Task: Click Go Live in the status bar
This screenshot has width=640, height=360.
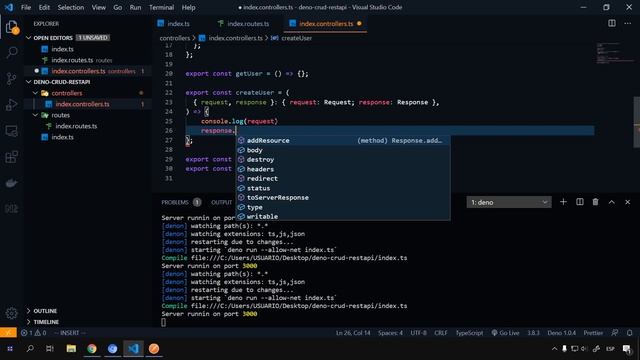Action: (x=505, y=333)
